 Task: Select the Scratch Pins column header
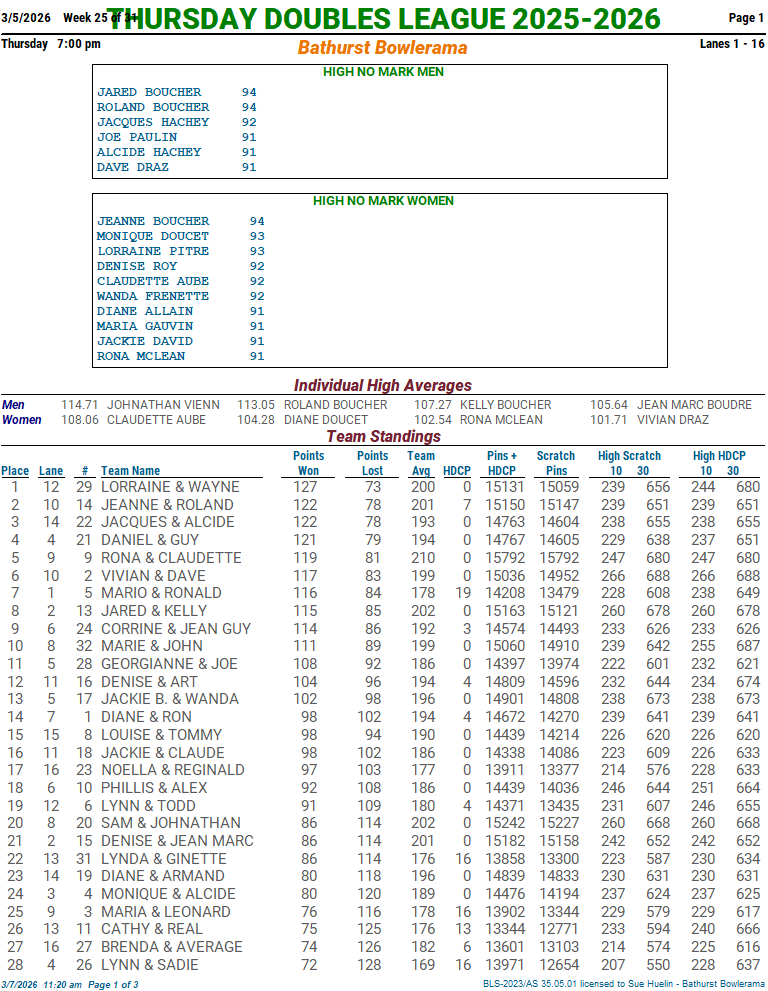[x=556, y=463]
